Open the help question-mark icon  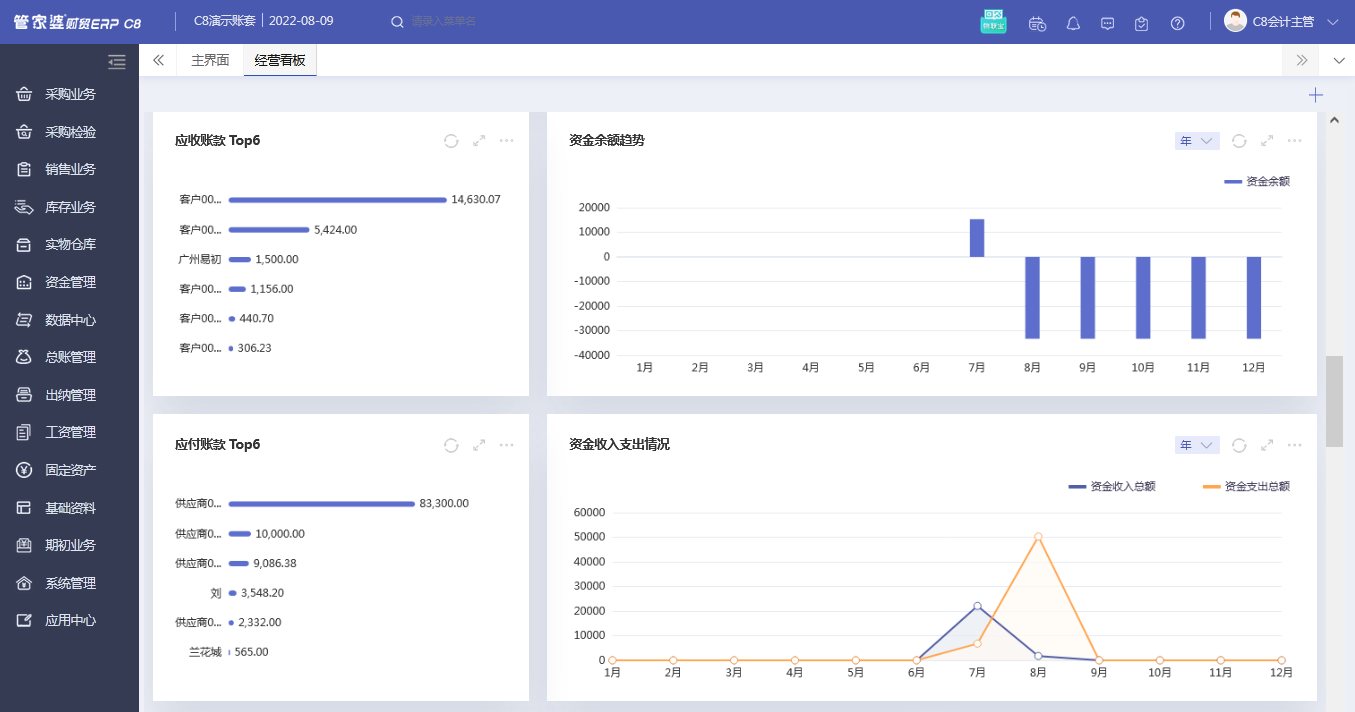tap(1177, 22)
